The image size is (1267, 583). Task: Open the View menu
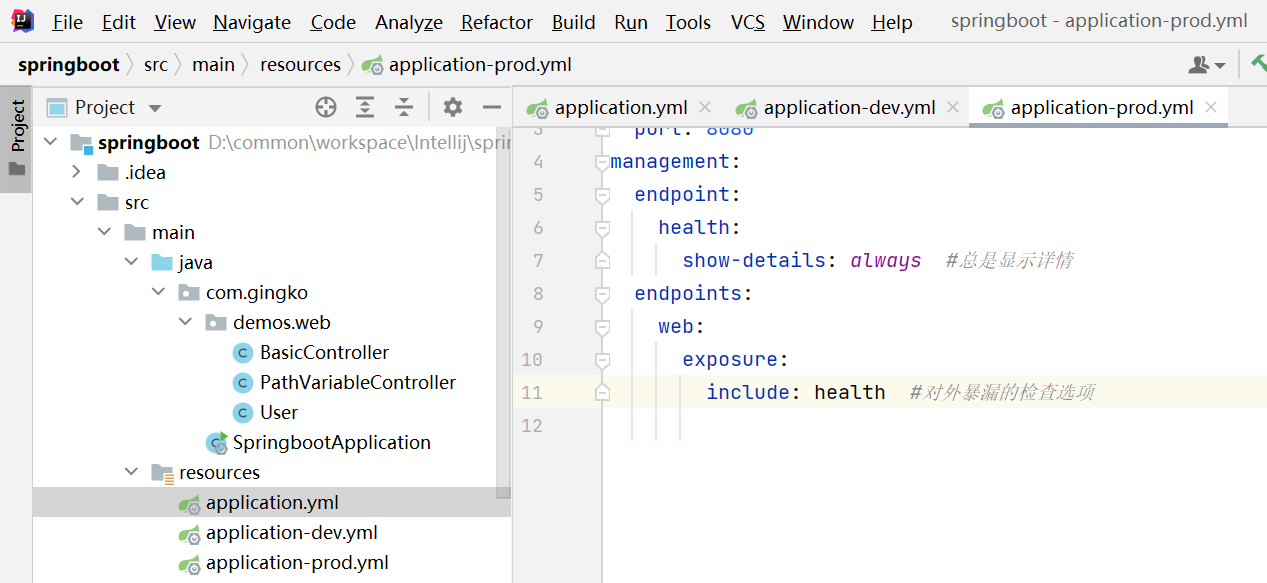tap(175, 22)
